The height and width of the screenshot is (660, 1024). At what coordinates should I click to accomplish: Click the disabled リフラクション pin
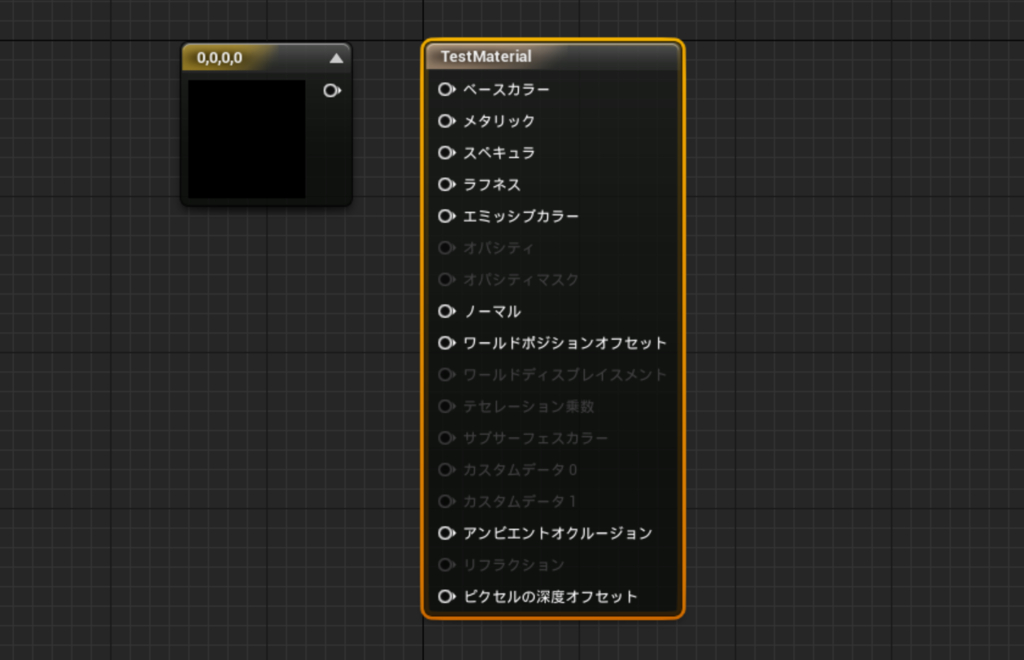447,565
